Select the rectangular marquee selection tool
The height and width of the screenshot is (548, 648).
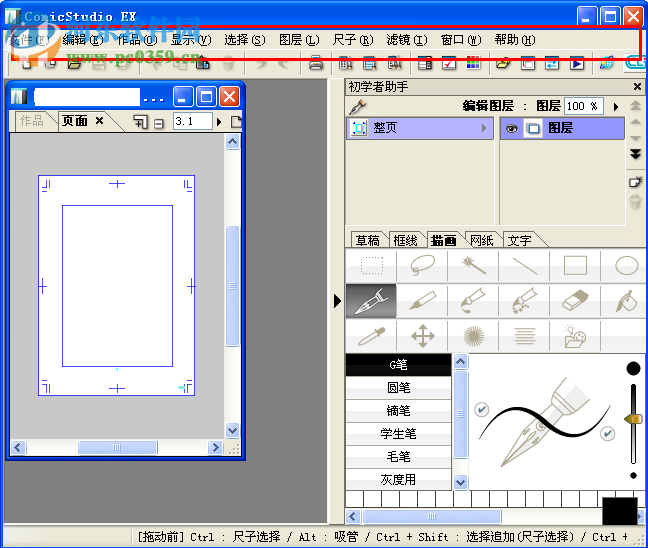pos(371,266)
